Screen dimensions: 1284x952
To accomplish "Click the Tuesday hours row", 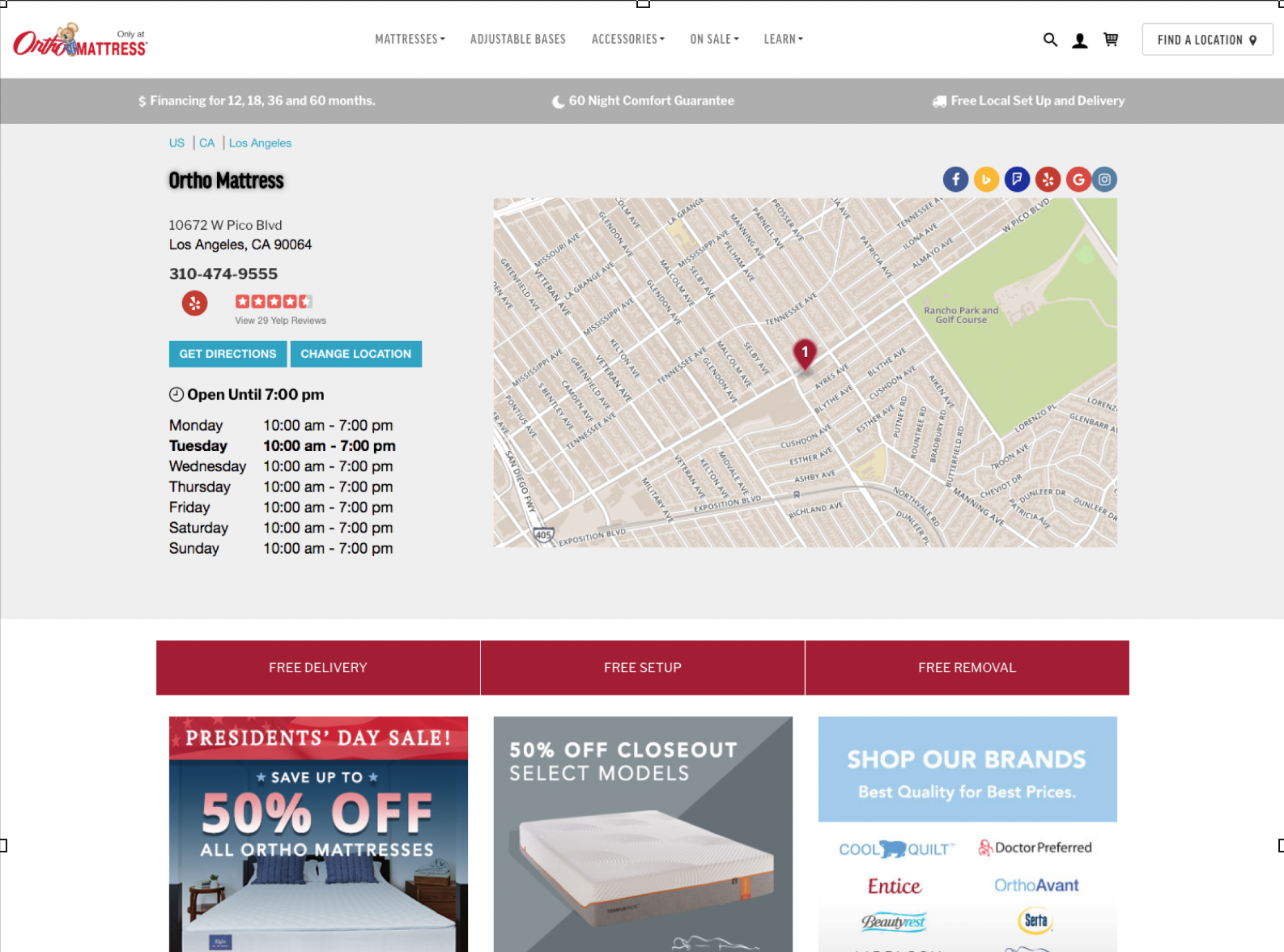I will (283, 446).
